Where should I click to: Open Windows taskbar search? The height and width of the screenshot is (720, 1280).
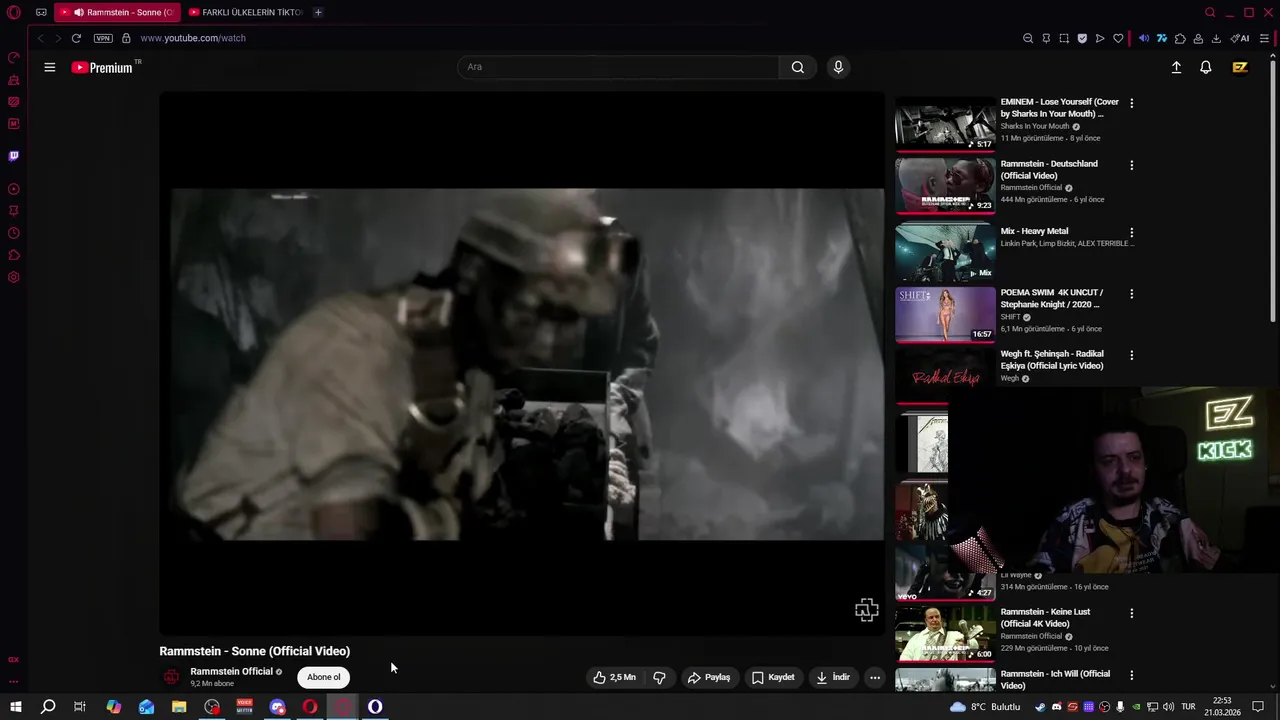(48, 707)
